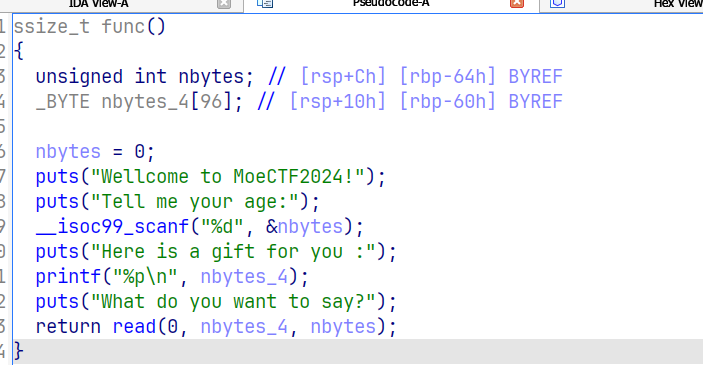
Task: Click the Pseudocode-A tab icon
Action: point(265,4)
